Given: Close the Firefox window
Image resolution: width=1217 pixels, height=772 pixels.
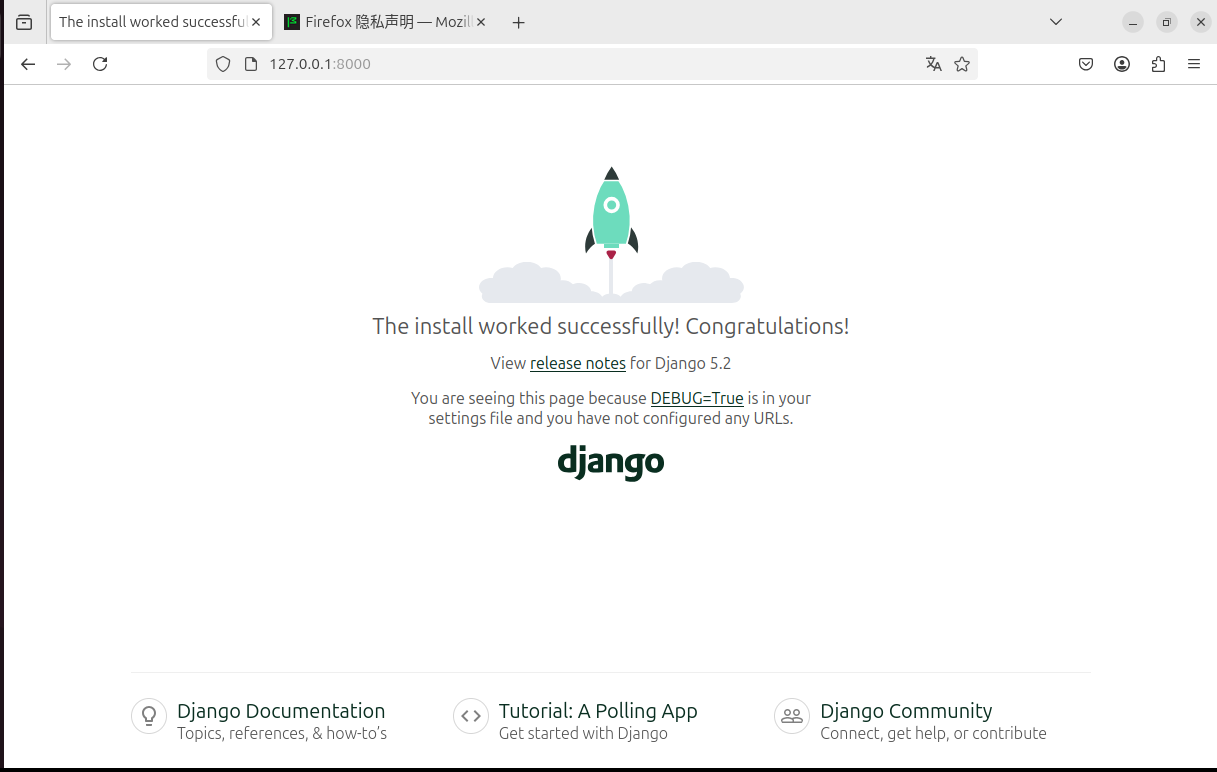Looking at the screenshot, I should pyautogui.click(x=1201, y=22).
